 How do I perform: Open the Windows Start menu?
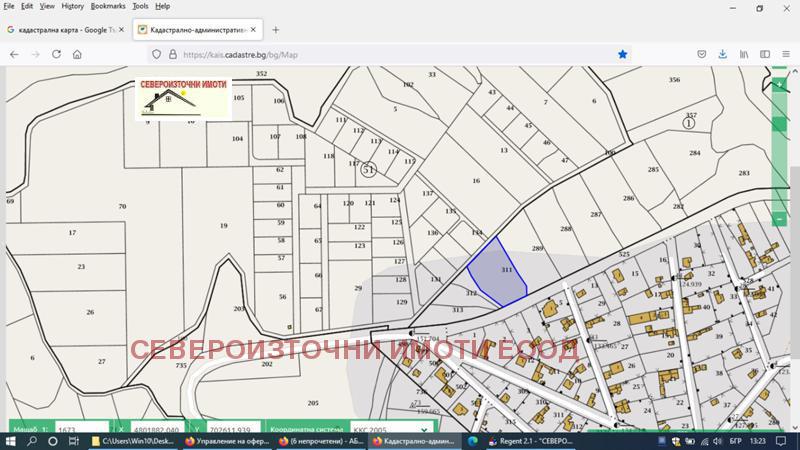[11, 440]
